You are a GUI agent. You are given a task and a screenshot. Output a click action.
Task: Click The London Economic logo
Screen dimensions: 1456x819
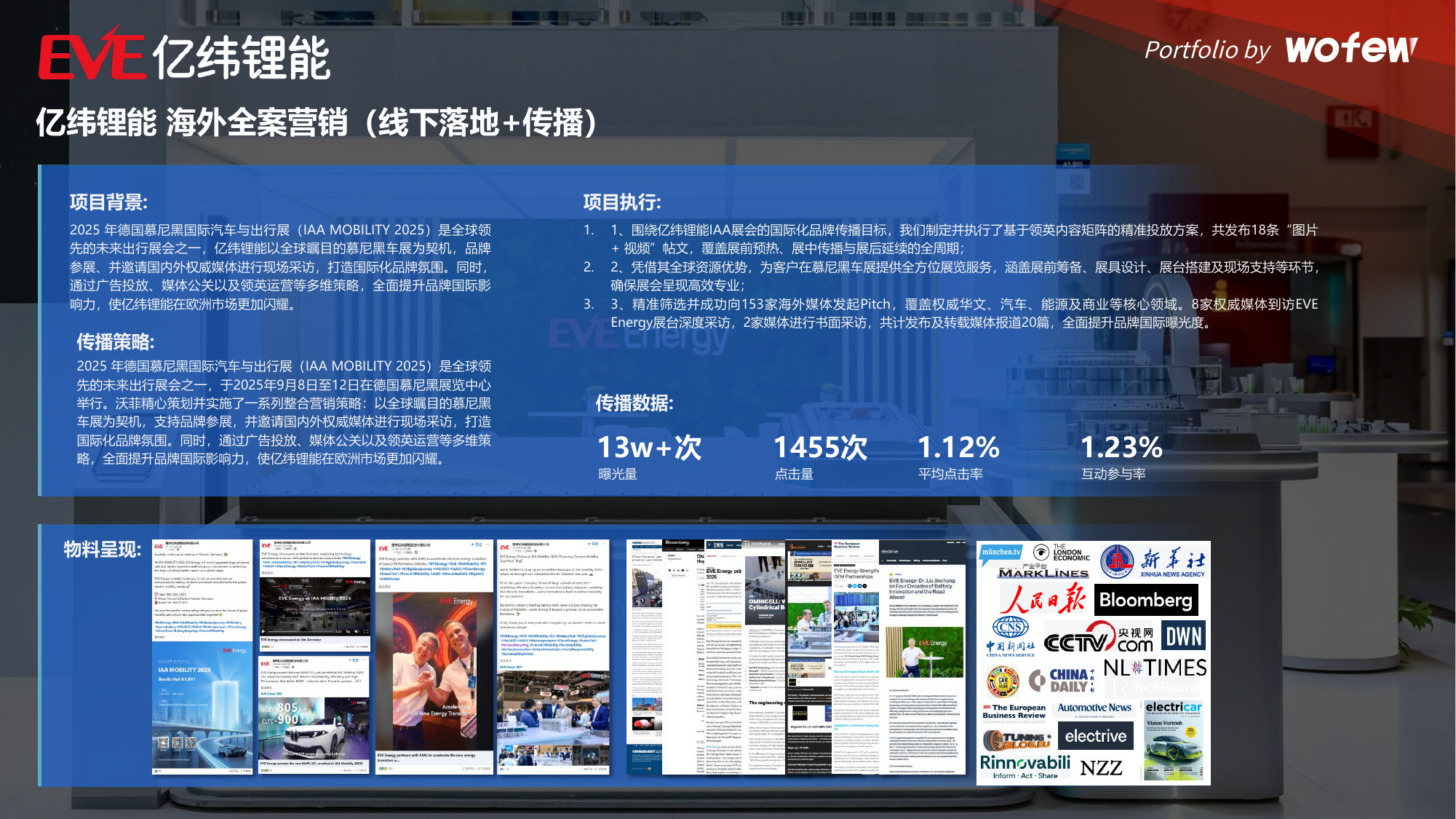pos(1062,553)
